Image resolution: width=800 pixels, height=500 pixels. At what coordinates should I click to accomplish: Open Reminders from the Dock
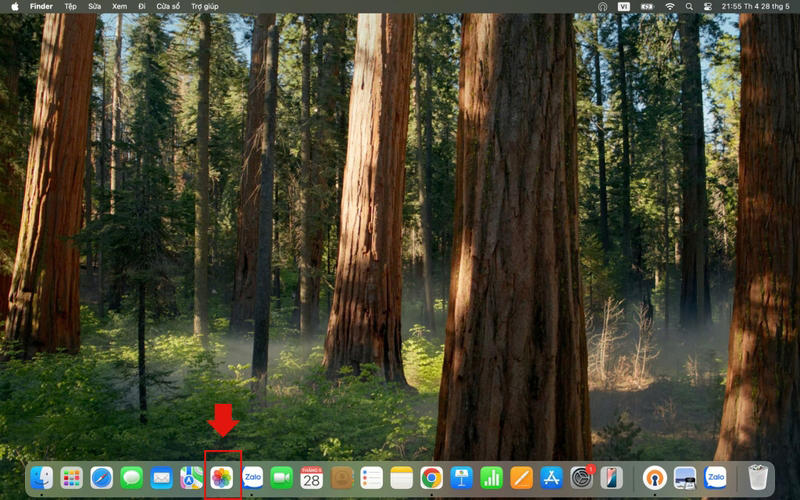[x=371, y=478]
